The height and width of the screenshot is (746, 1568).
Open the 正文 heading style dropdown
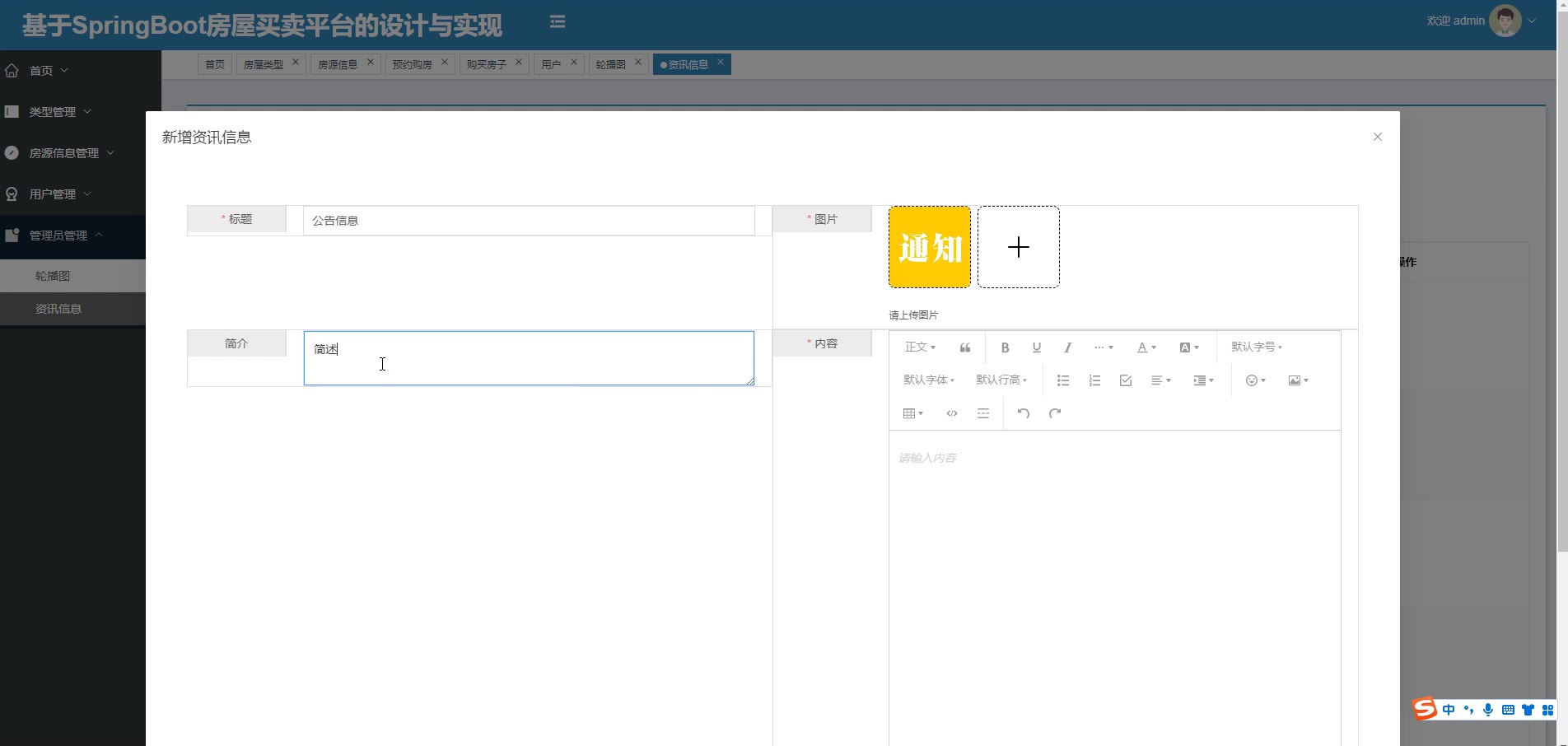(x=920, y=347)
